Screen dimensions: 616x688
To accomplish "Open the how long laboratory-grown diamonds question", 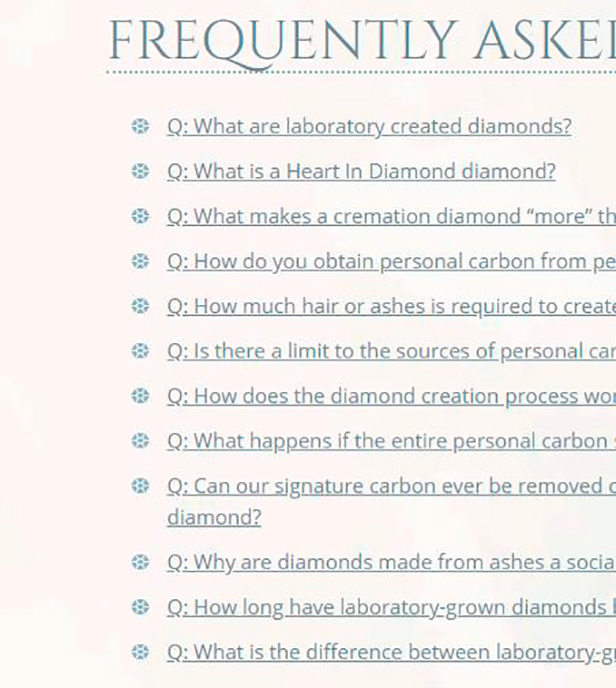I will tap(391, 608).
